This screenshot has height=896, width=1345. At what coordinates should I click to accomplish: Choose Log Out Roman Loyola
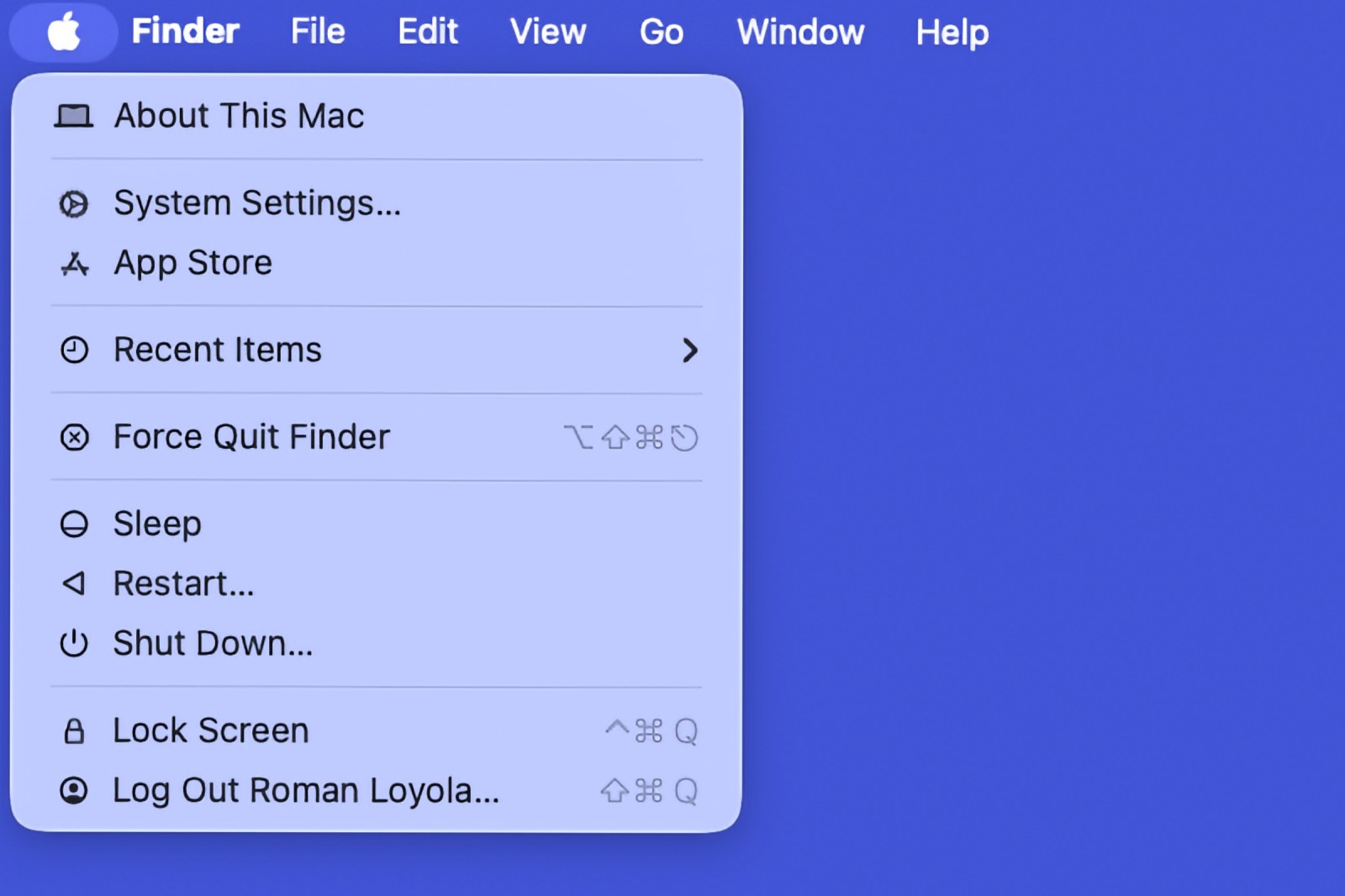pos(306,790)
